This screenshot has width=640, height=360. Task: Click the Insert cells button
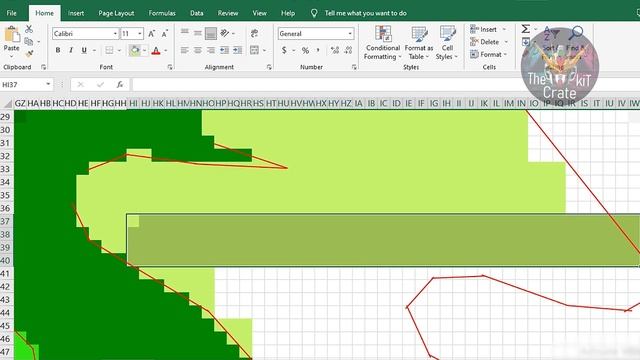tap(488, 29)
